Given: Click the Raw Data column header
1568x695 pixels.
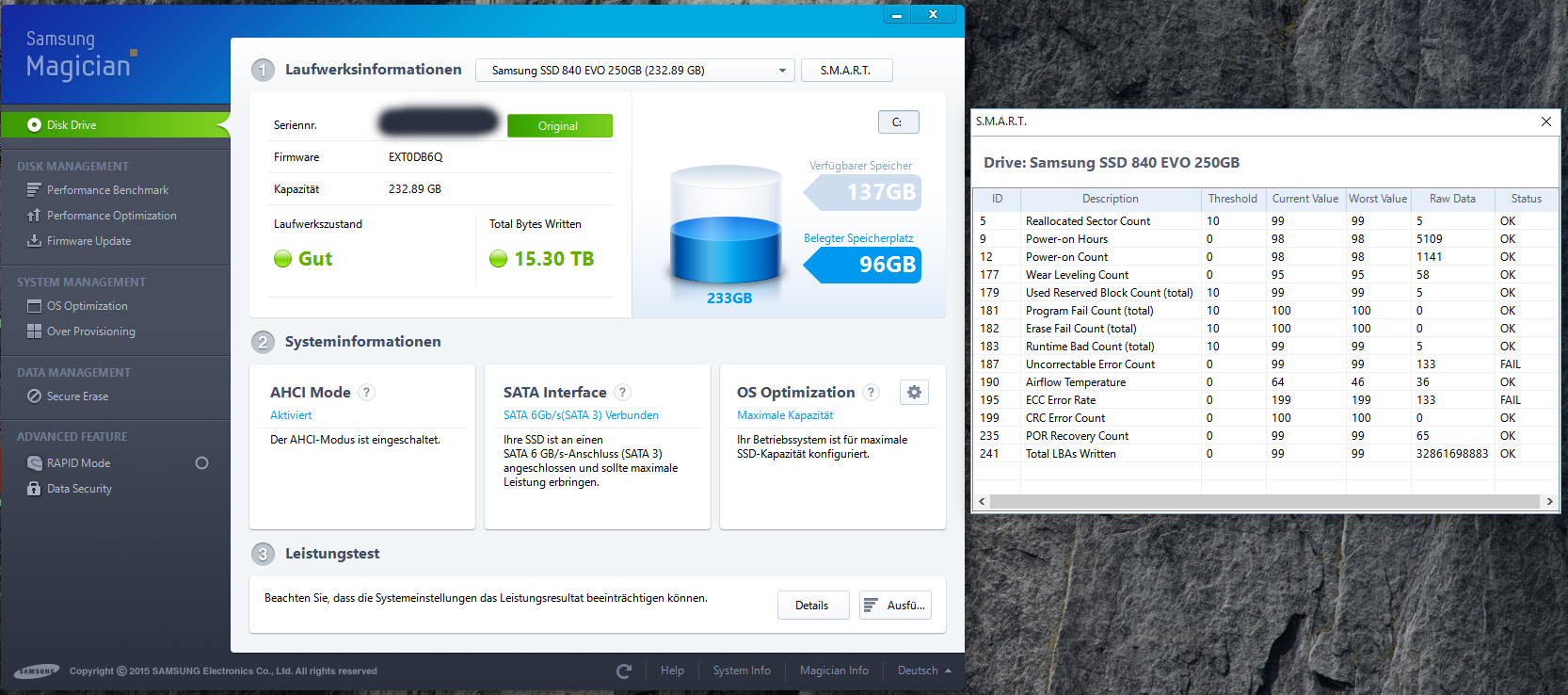Looking at the screenshot, I should point(1452,199).
